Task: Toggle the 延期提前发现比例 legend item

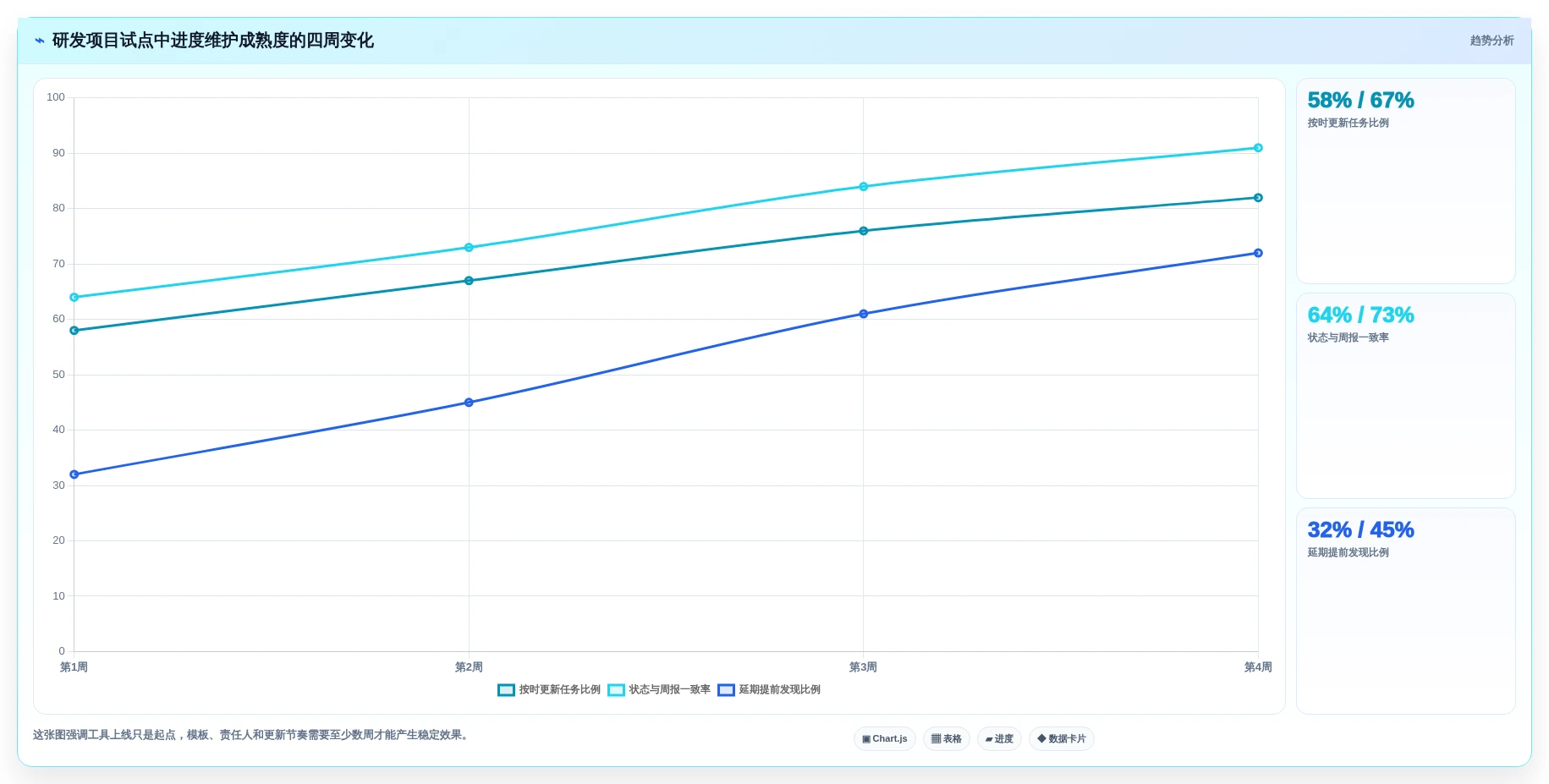Action: [x=769, y=690]
